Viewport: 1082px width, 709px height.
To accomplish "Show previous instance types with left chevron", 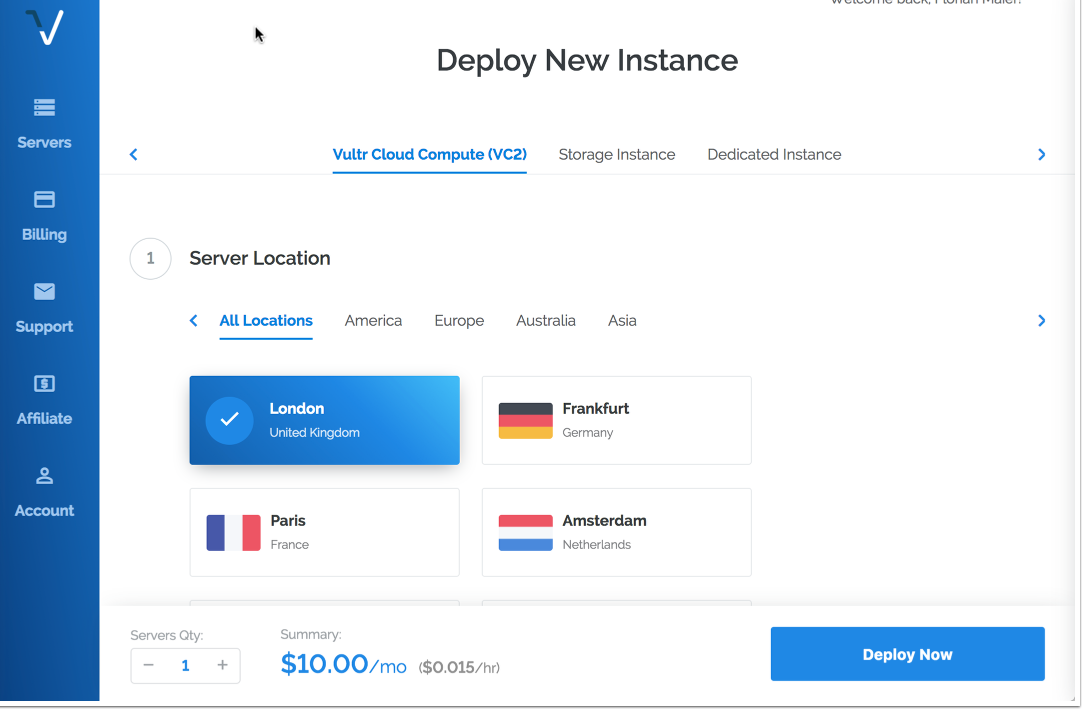I will [134, 155].
